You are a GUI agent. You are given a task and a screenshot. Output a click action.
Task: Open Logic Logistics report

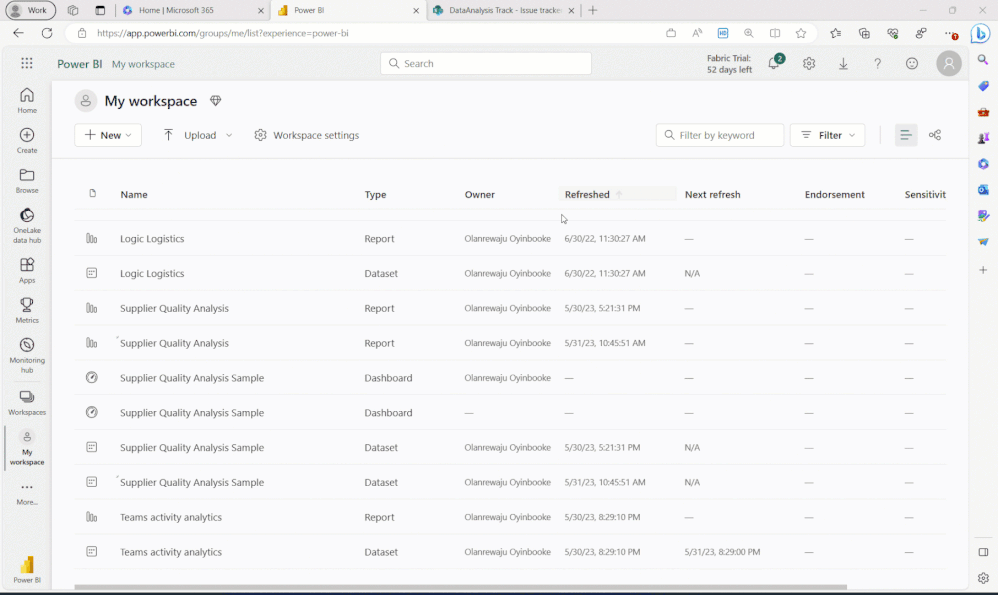point(152,239)
